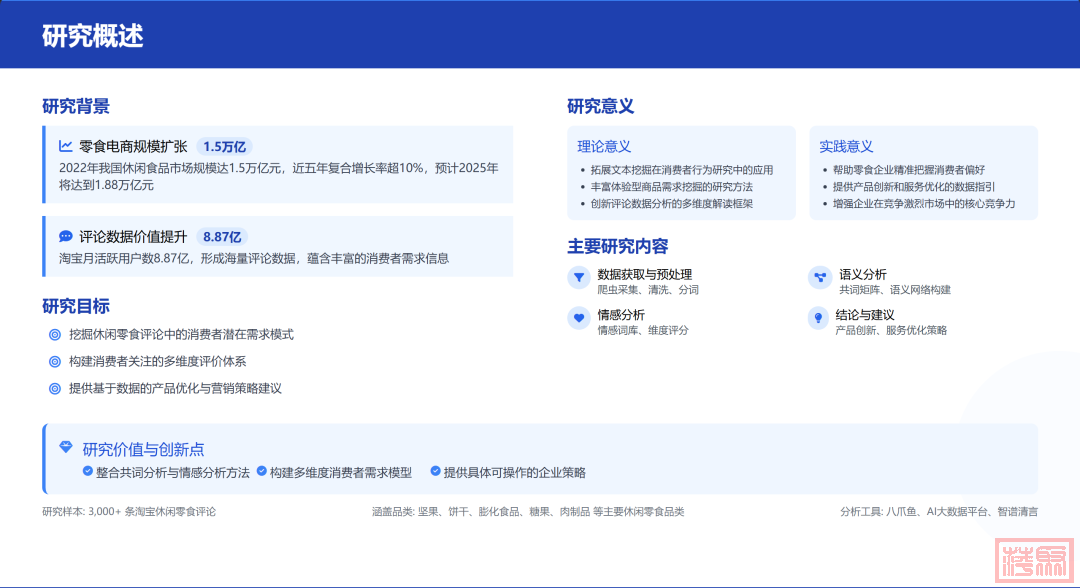Click the 研究样本 footer note text
This screenshot has height=588, width=1080.
point(129,511)
